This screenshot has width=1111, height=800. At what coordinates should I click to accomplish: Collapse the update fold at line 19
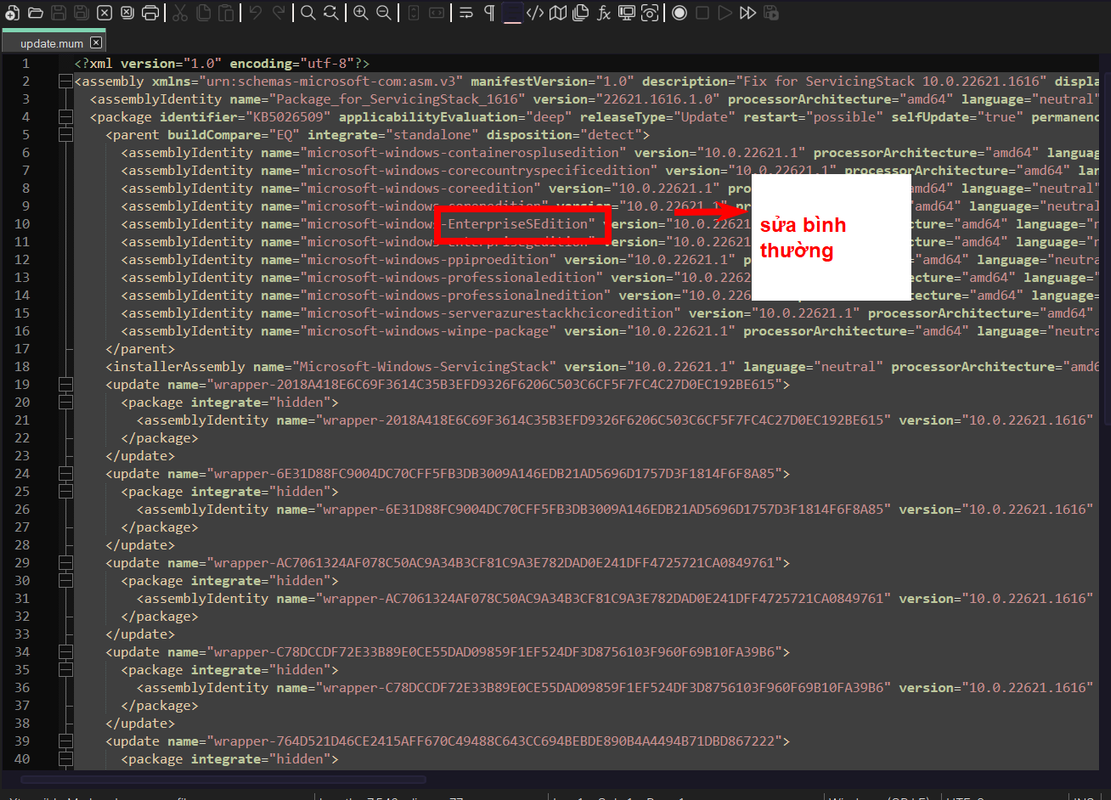pyautogui.click(x=65, y=385)
